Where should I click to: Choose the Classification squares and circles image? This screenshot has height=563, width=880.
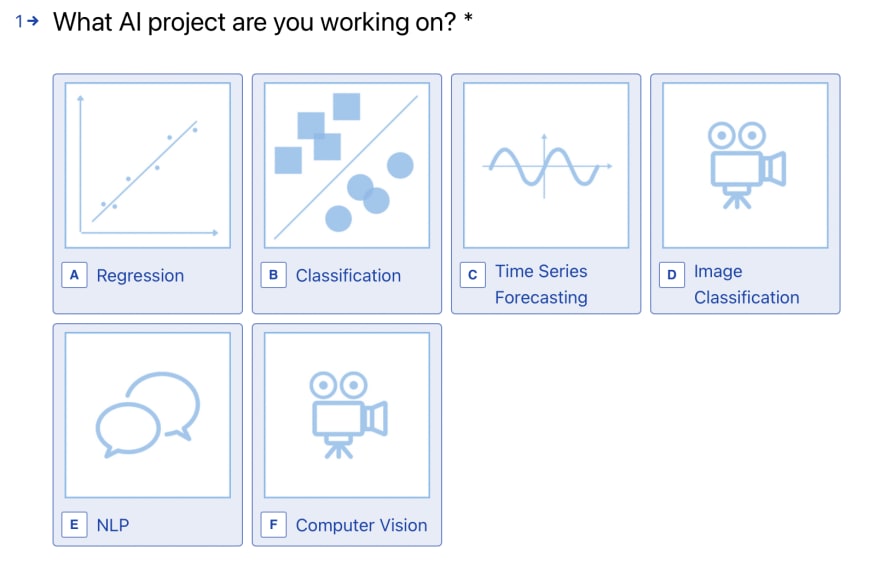click(347, 166)
